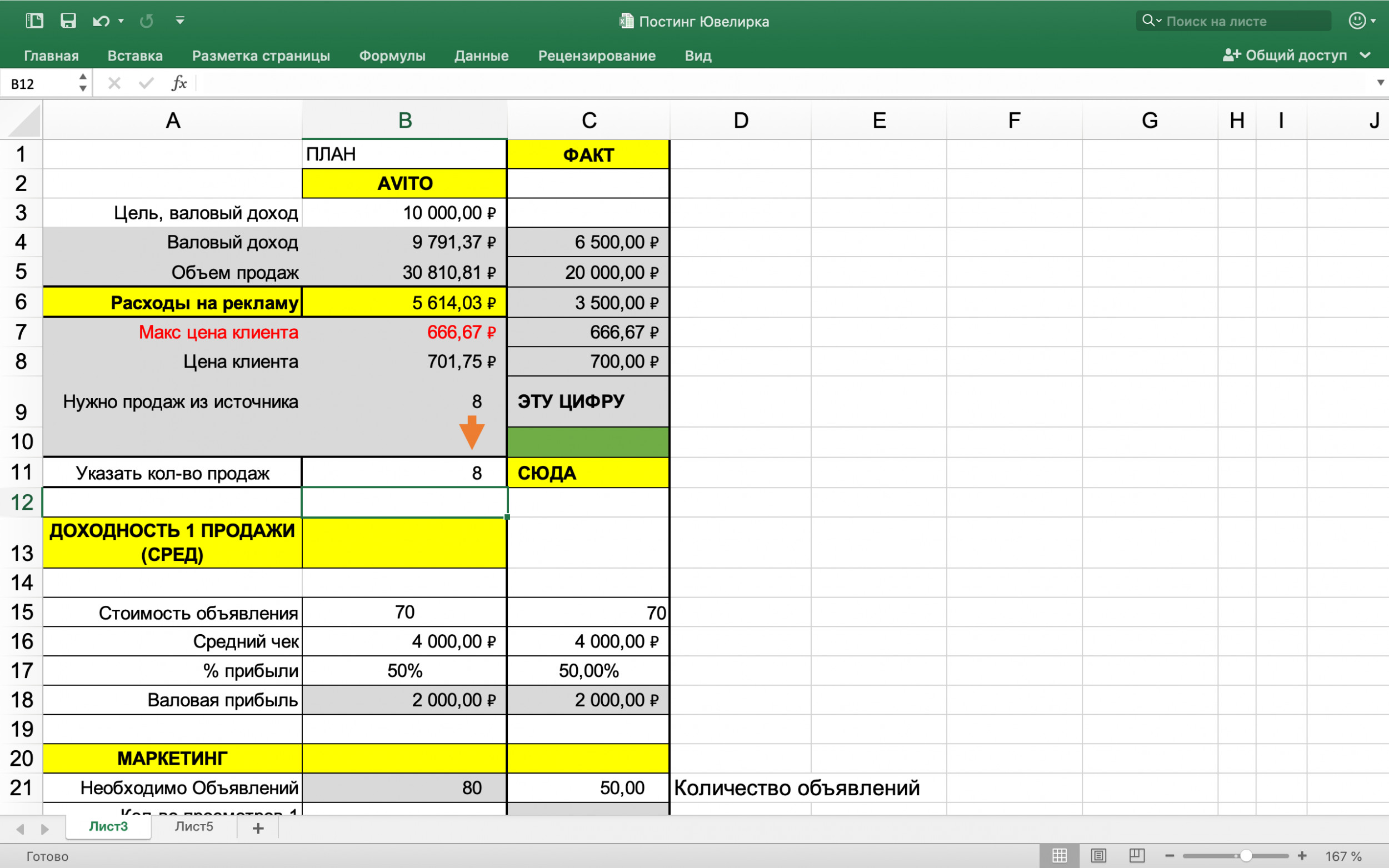Click the smiley feedback icon
Viewport: 1389px width, 868px height.
coord(1357,21)
